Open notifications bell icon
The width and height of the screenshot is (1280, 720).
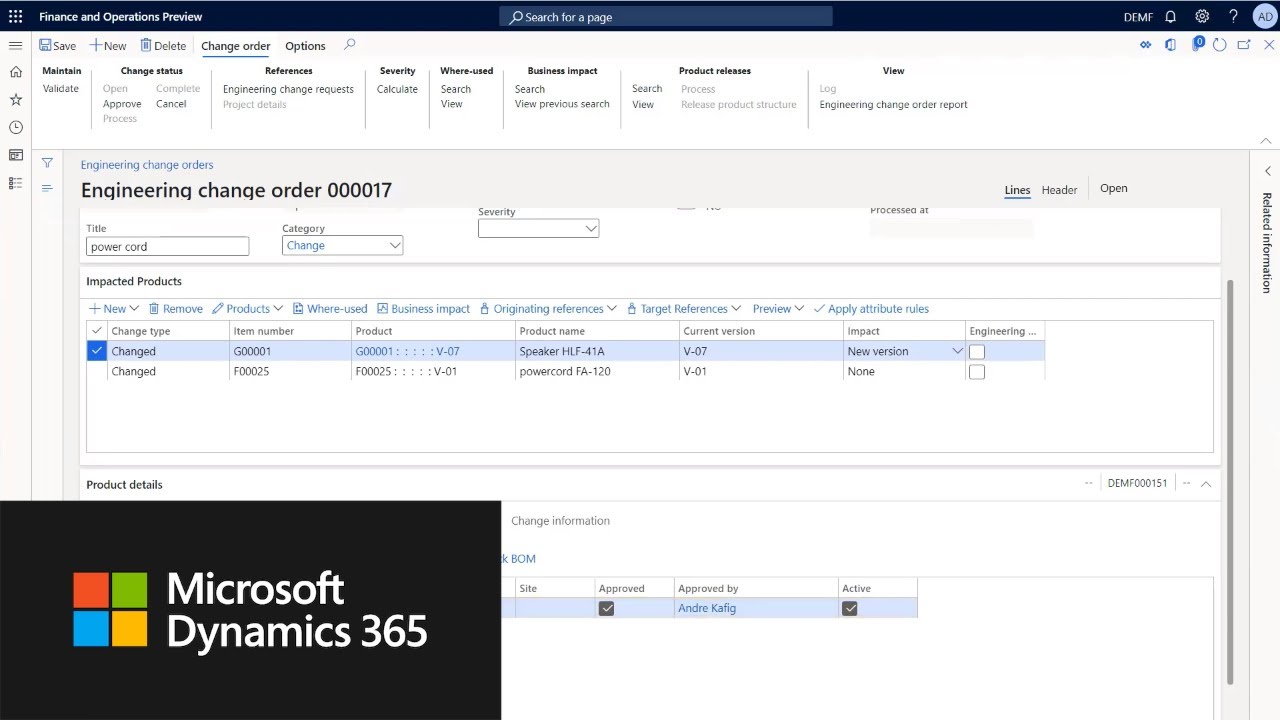point(1170,16)
